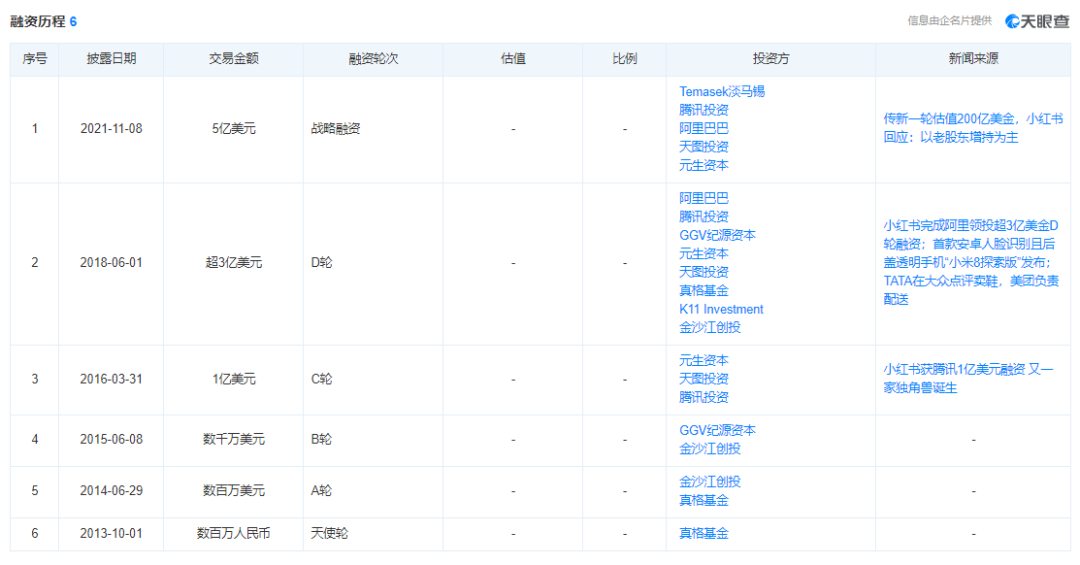1080x565 pixels.
Task: Click the 天眼查 logo icon
Action: coord(1012,21)
